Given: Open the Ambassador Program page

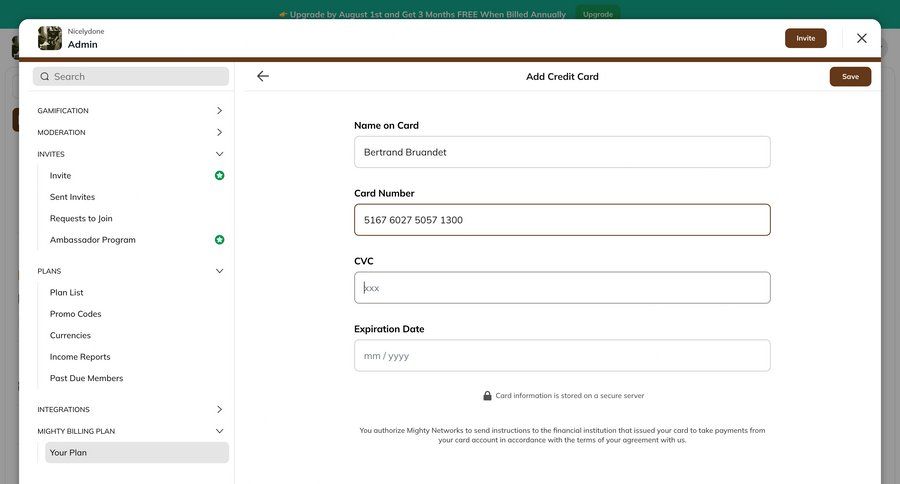Looking at the screenshot, I should click(92, 240).
